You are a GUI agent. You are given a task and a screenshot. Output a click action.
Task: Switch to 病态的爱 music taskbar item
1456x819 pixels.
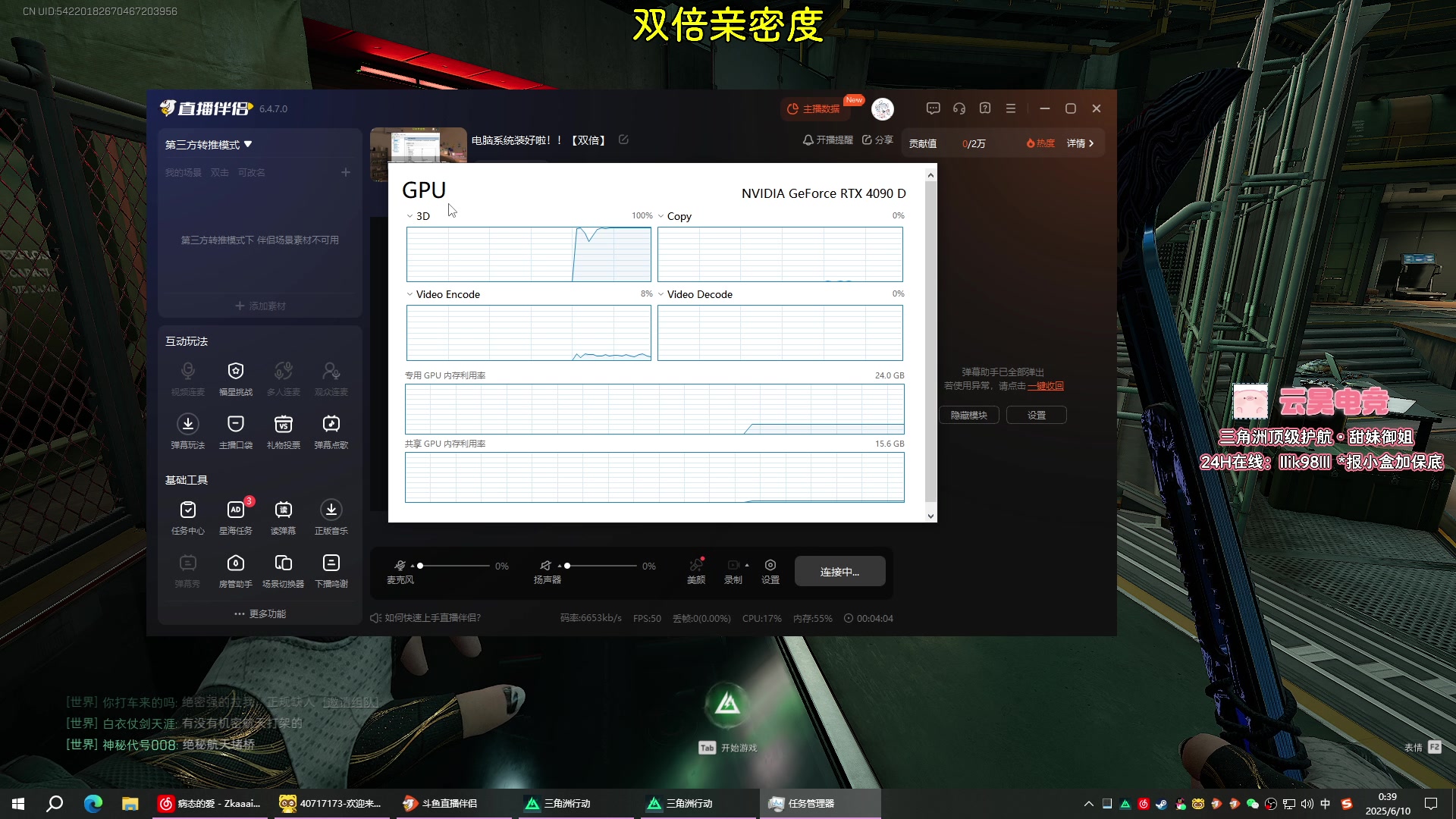pyautogui.click(x=210, y=803)
